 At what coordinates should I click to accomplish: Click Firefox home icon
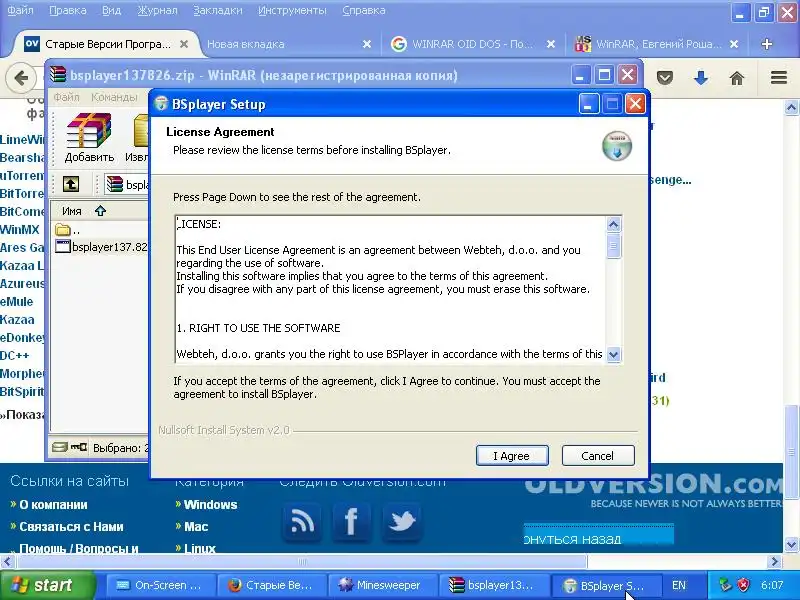pos(737,78)
